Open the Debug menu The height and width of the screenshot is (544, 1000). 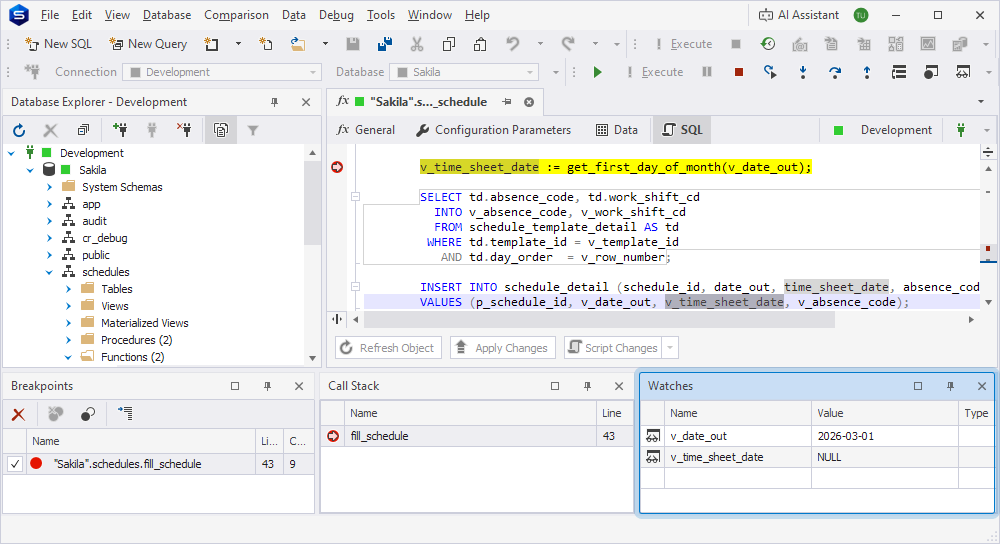tap(335, 15)
